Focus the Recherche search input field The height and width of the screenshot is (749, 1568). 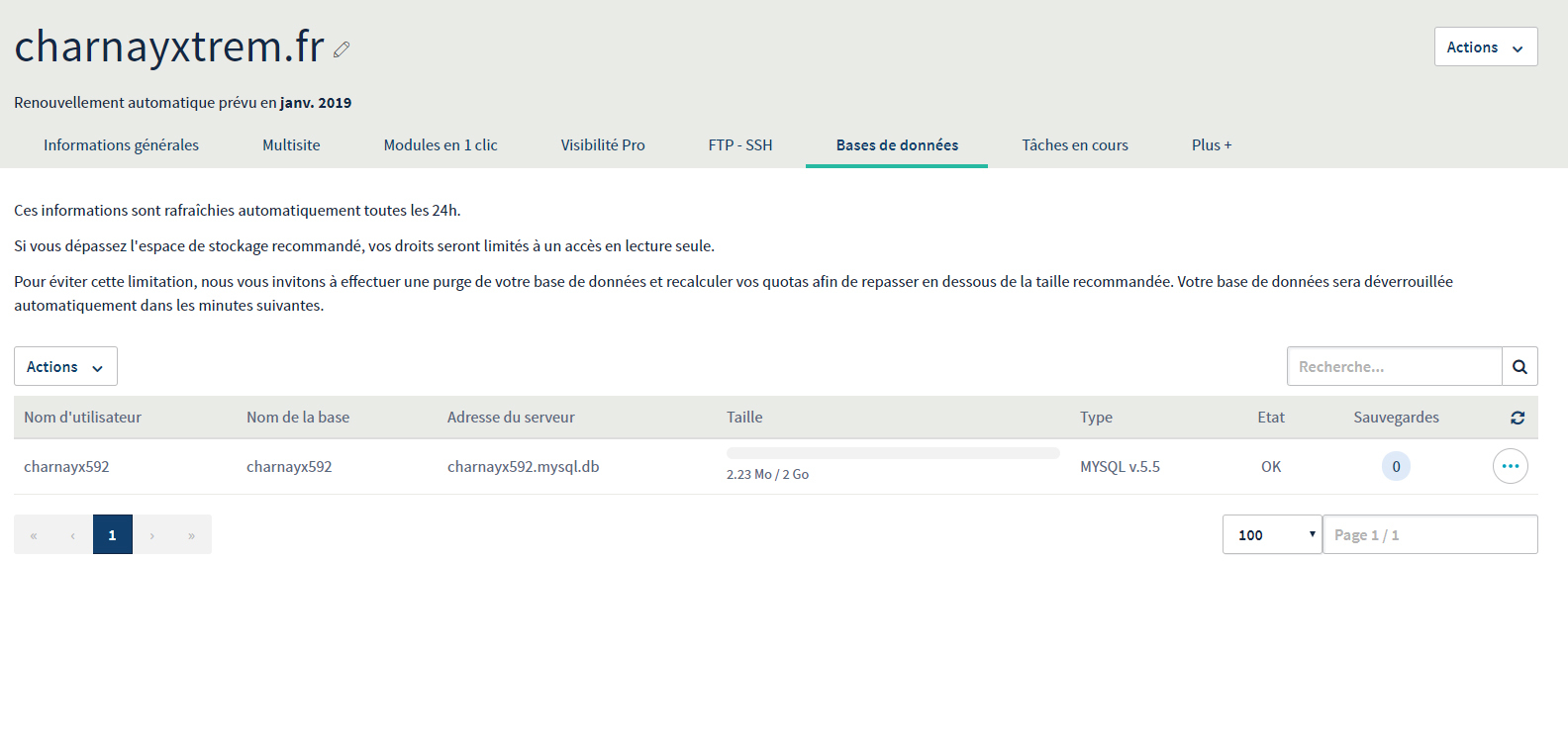pos(1394,366)
